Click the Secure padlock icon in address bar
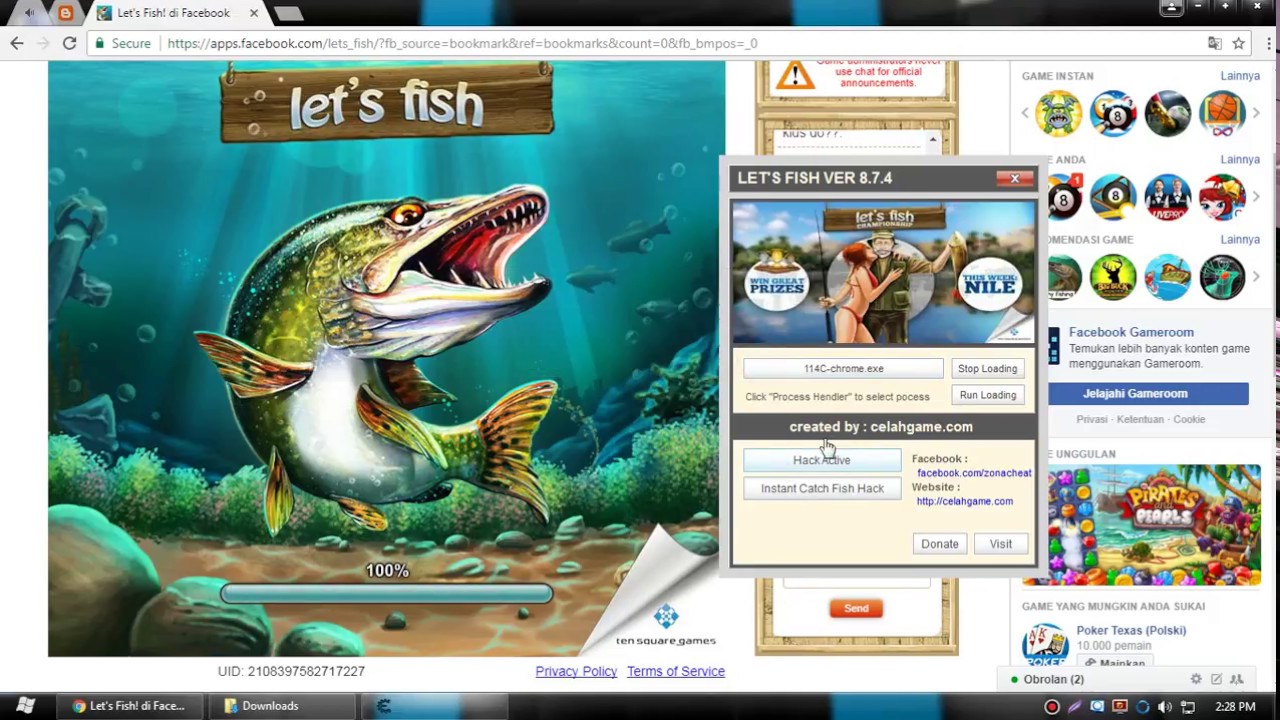The height and width of the screenshot is (720, 1280). pyautogui.click(x=98, y=43)
